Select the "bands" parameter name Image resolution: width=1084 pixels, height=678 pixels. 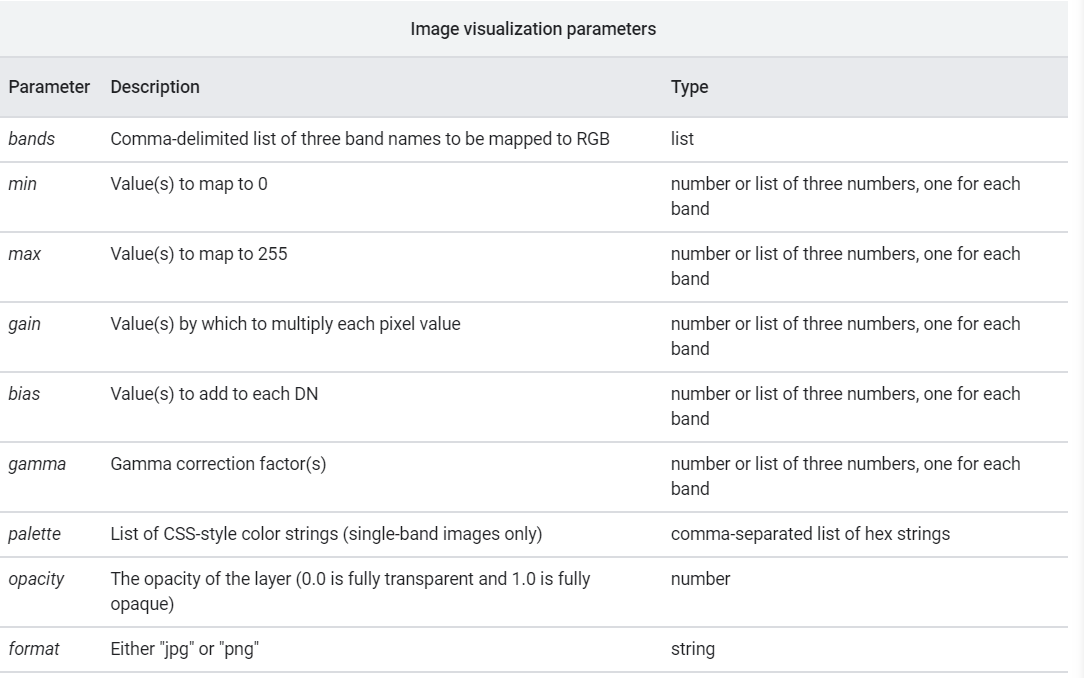coord(32,139)
